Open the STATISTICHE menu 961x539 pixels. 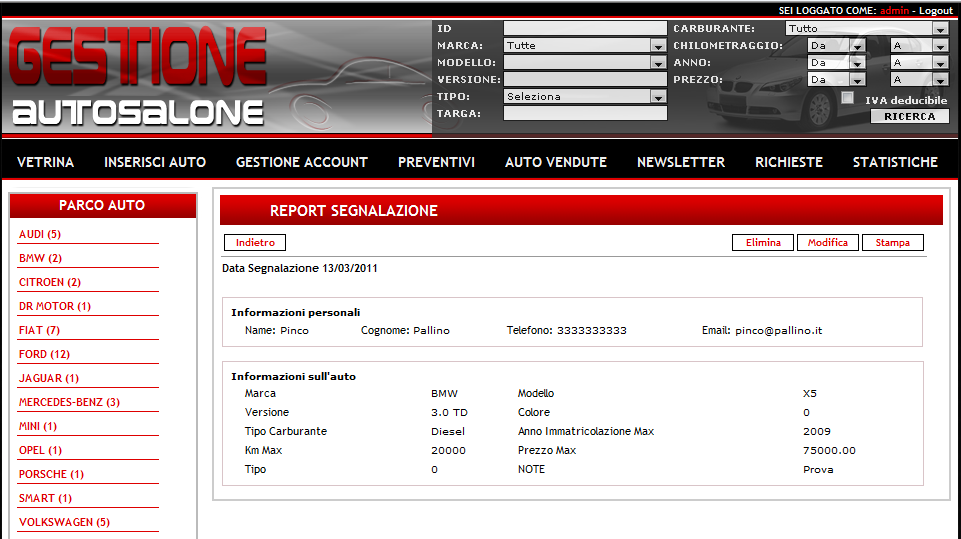pos(895,162)
